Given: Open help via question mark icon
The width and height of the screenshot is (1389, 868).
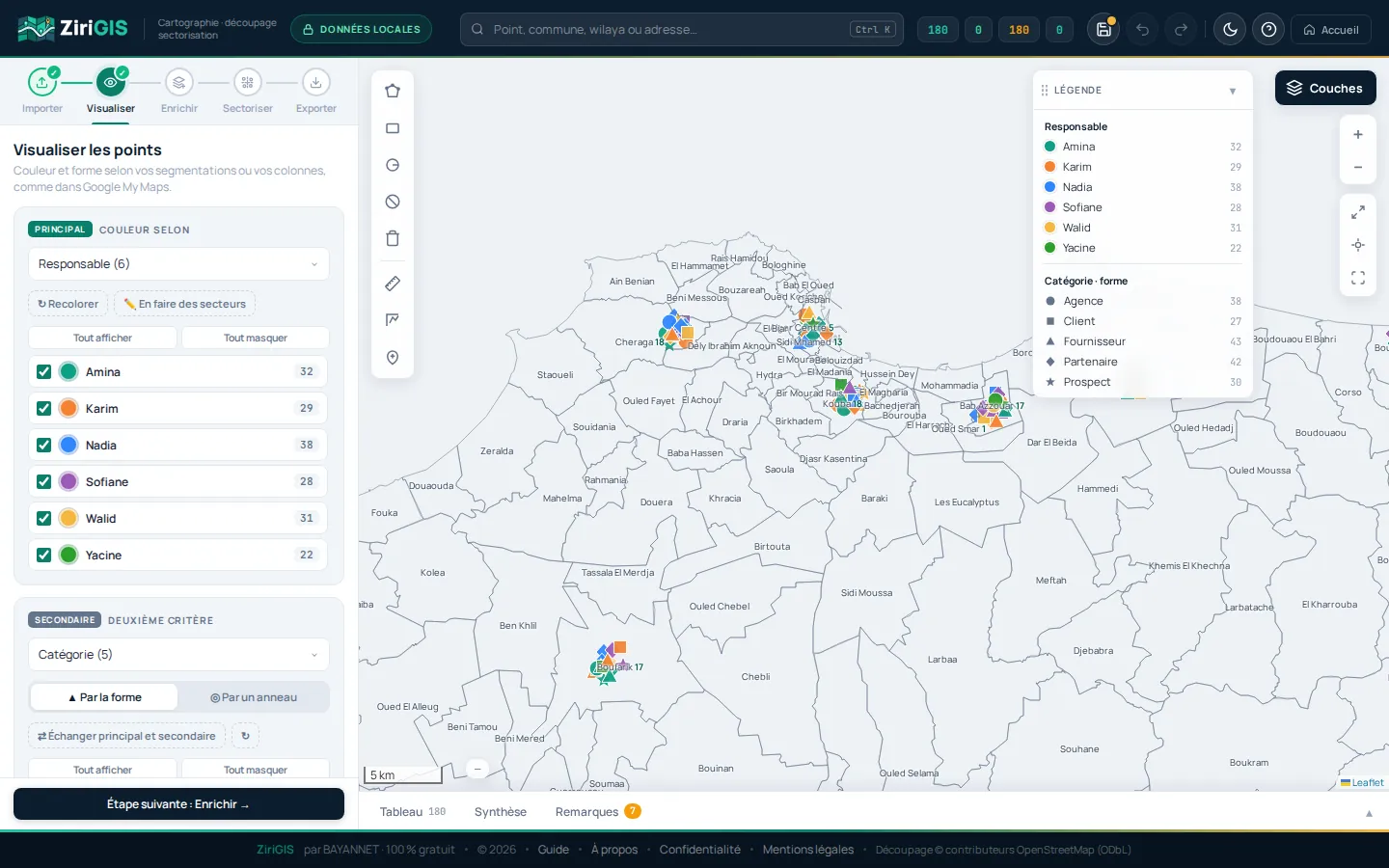Looking at the screenshot, I should click(1268, 30).
